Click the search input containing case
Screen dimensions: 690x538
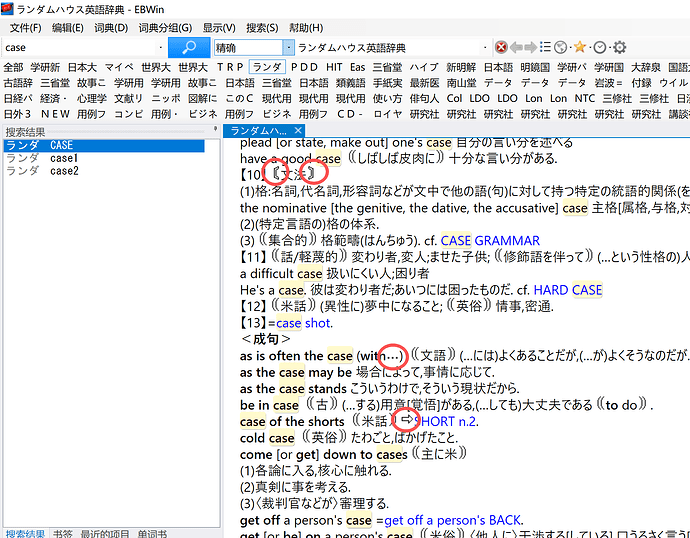point(81,48)
